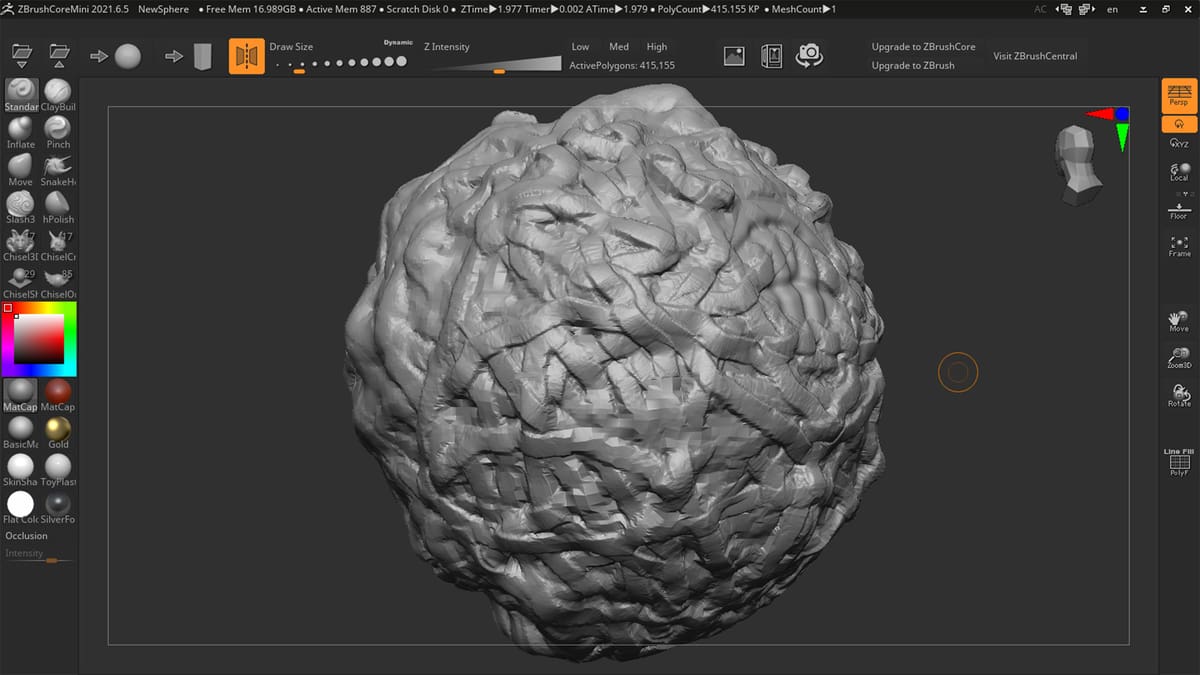Screen dimensions: 1200x675
Task: Pick a hue in the color picker square
Action: point(39,338)
